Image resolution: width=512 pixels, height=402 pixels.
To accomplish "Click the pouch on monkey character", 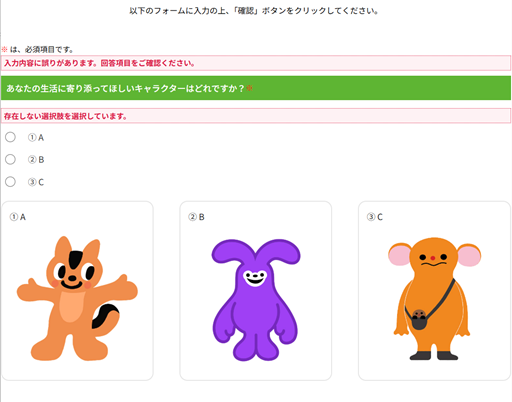I will pos(419,319).
